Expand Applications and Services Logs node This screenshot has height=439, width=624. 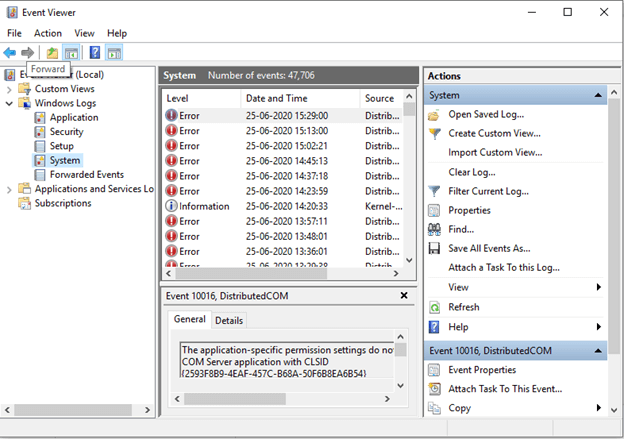pos(9,190)
